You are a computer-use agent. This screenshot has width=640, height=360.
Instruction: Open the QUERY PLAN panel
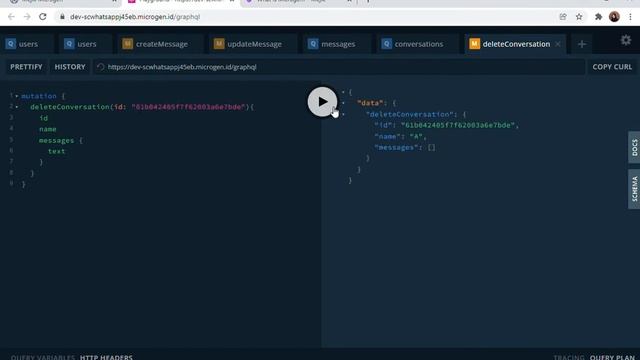[612, 357]
